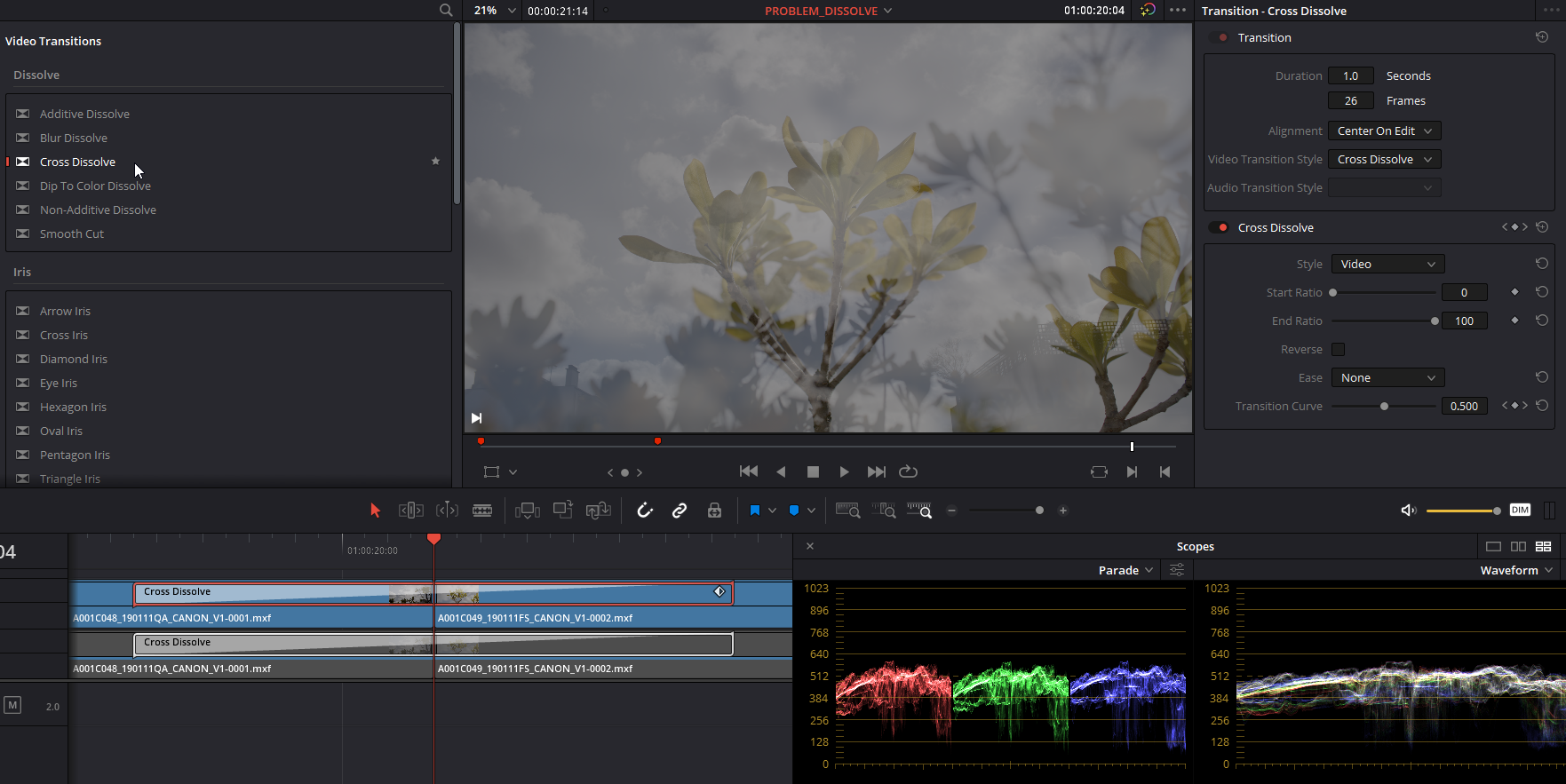Open Parade scope settings icon
Screen dimensions: 1566x784
coord(1177,570)
